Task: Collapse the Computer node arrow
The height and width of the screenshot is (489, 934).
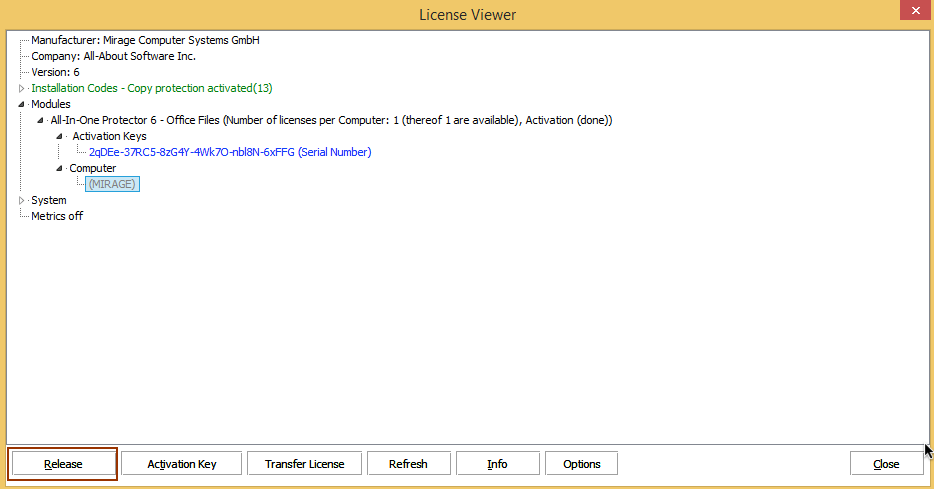Action: click(x=60, y=169)
